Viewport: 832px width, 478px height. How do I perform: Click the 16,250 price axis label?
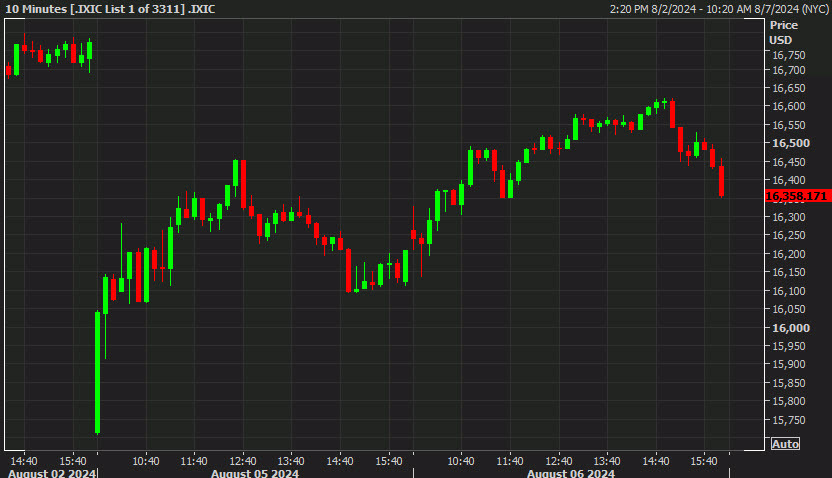[788, 235]
